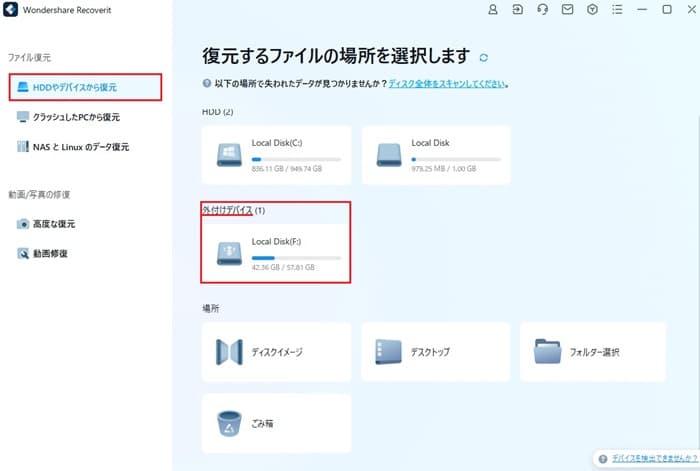Click the 1.00 GB Local Disk usage bar
The height and width of the screenshot is (471, 700).
point(456,159)
